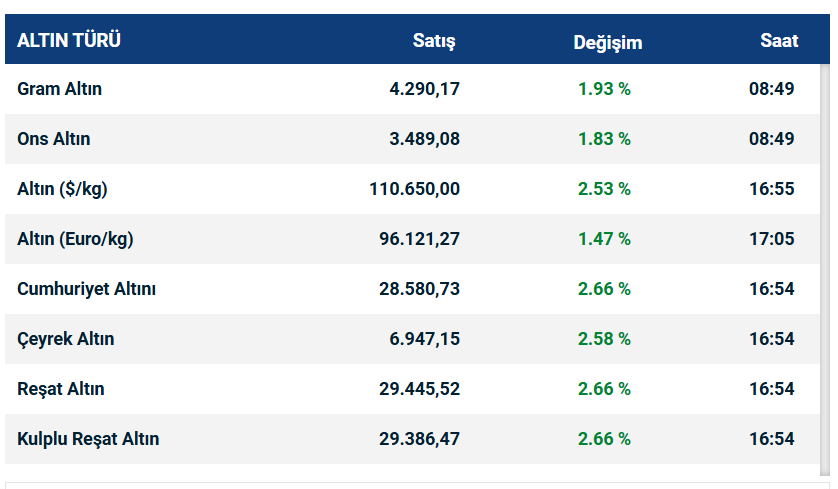Click the 2.53 % change value

(x=604, y=189)
